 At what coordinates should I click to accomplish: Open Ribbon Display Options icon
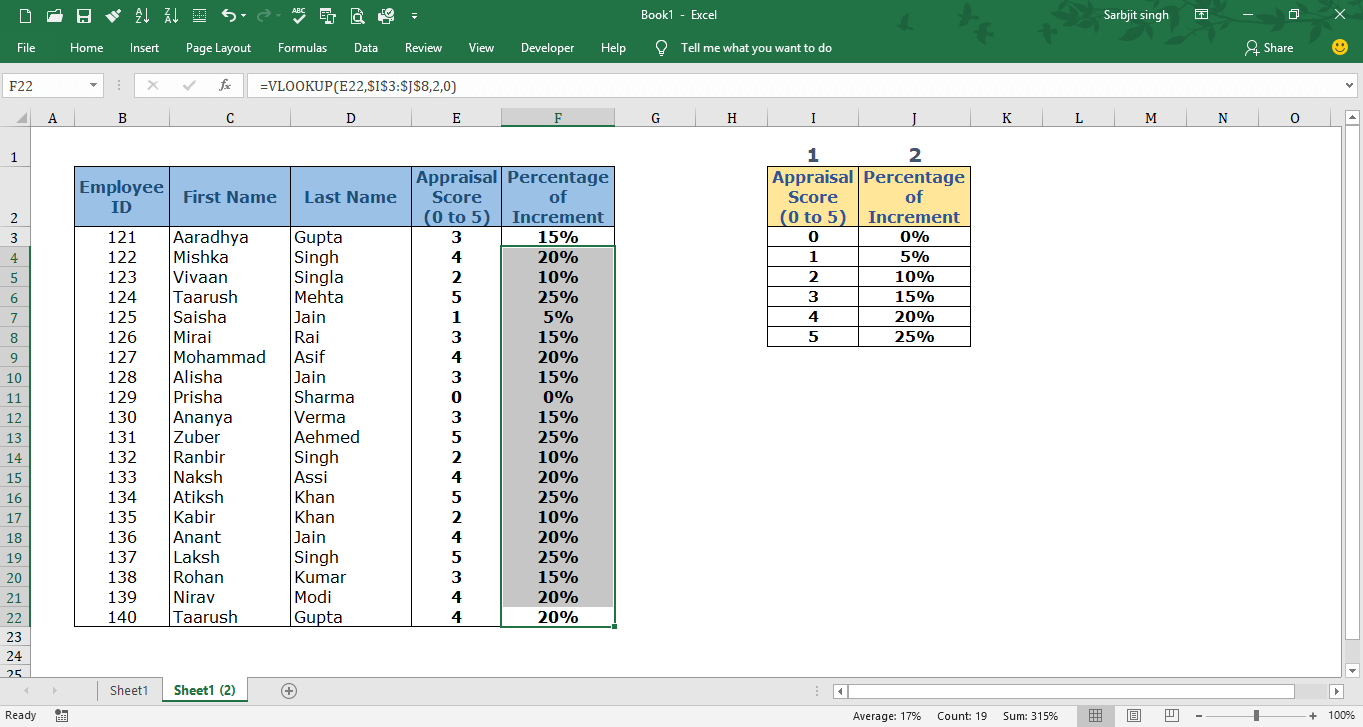[x=1201, y=15]
